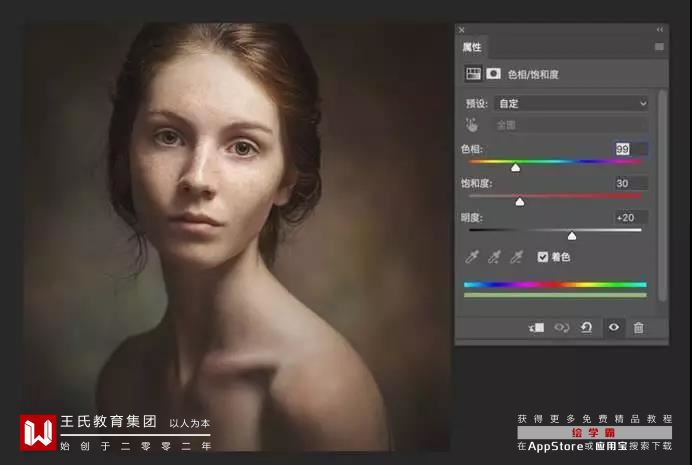The image size is (692, 465).
Task: Toggle adjustment layer visibility eye
Action: 614,327
